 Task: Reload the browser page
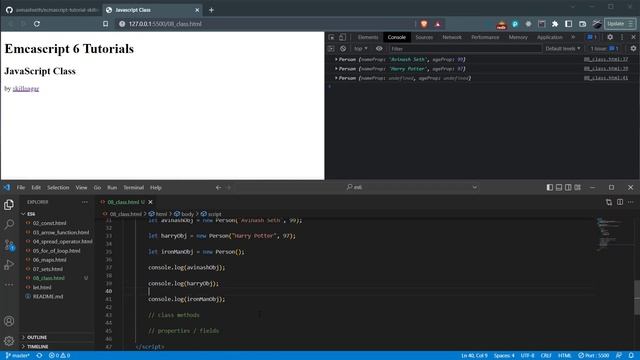[x=37, y=24]
